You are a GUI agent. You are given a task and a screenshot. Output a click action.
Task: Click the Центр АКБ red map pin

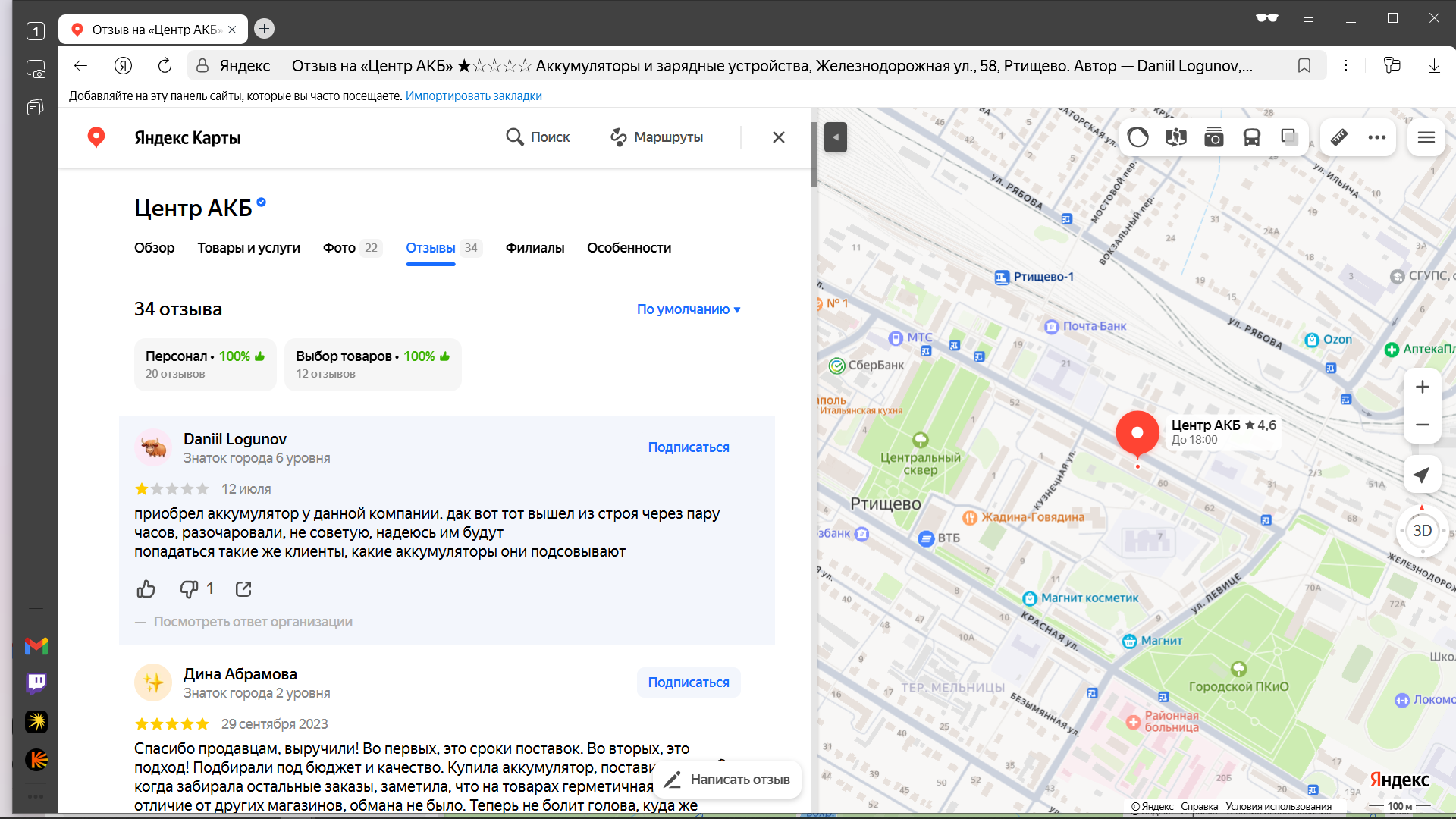click(x=1137, y=434)
